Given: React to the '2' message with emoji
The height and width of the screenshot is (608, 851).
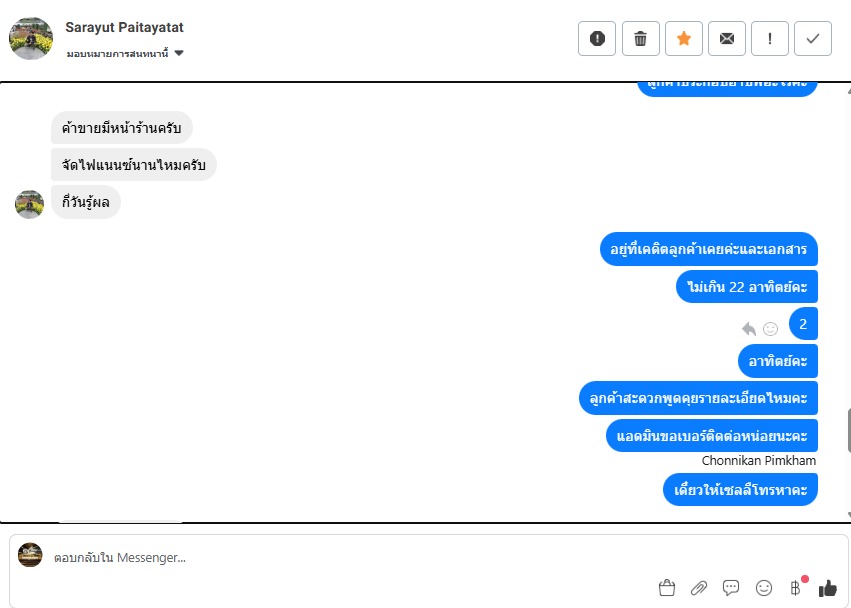Looking at the screenshot, I should point(770,328).
